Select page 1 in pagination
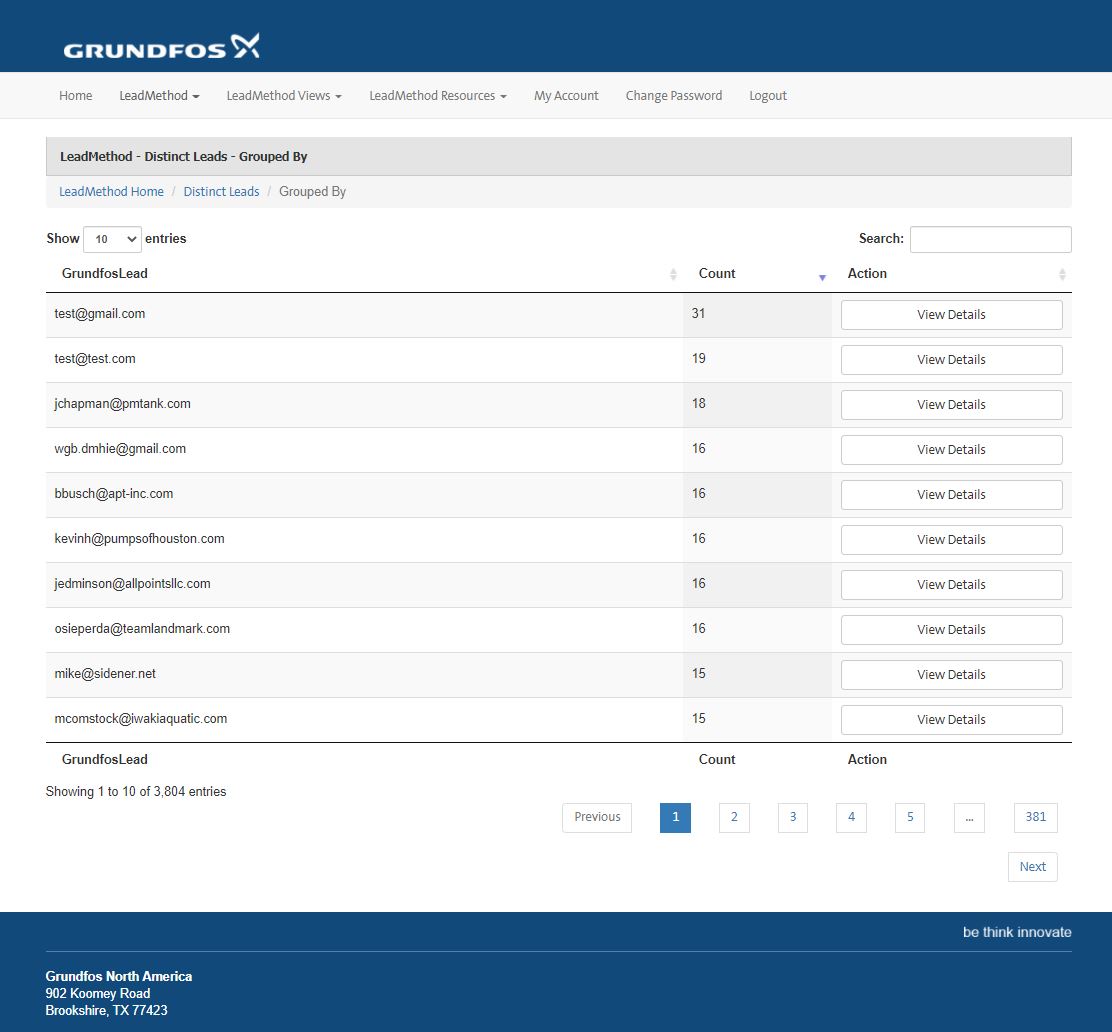This screenshot has width=1112, height=1032. [675, 817]
